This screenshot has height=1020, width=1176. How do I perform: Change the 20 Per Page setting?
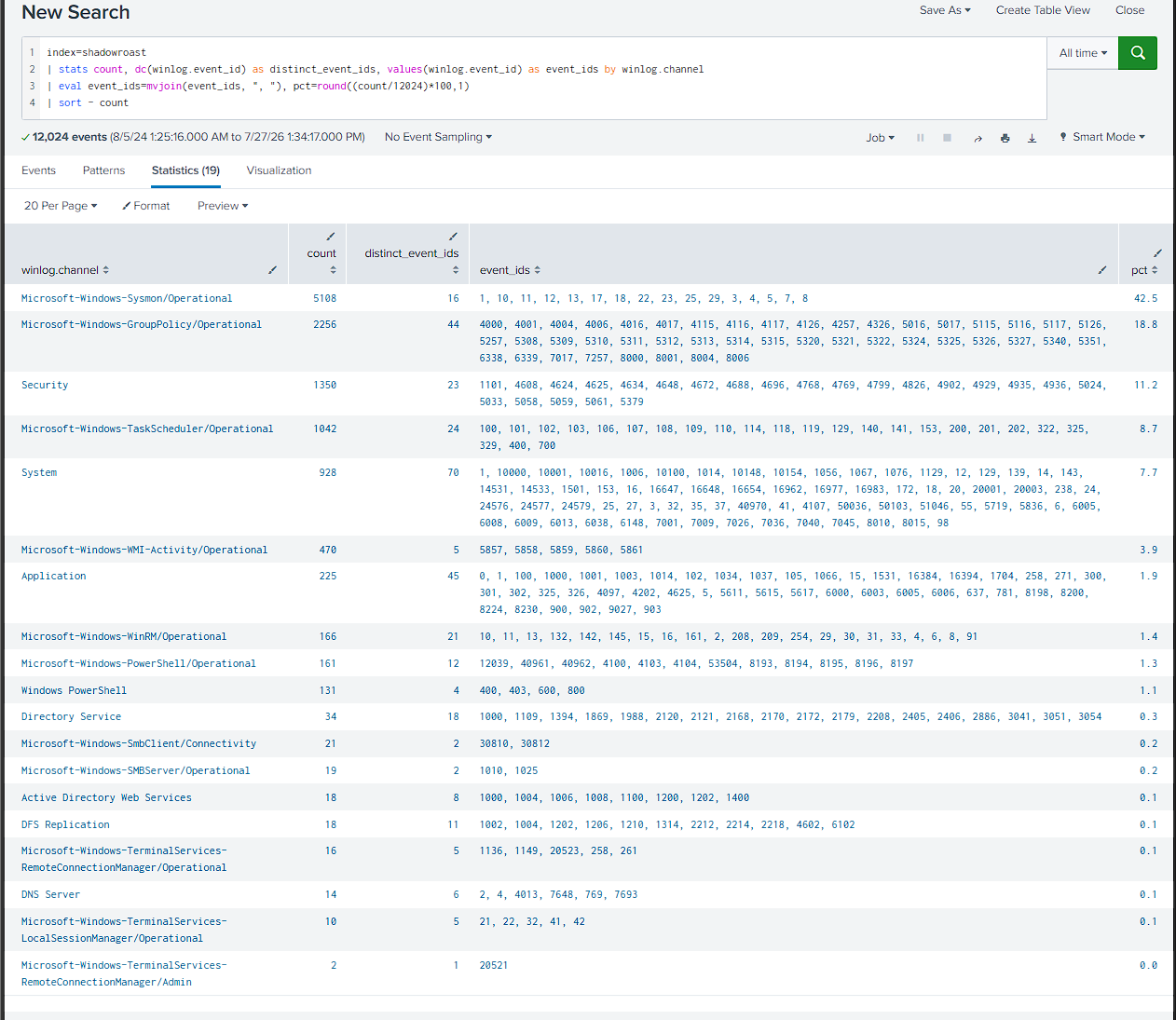pyautogui.click(x=61, y=206)
